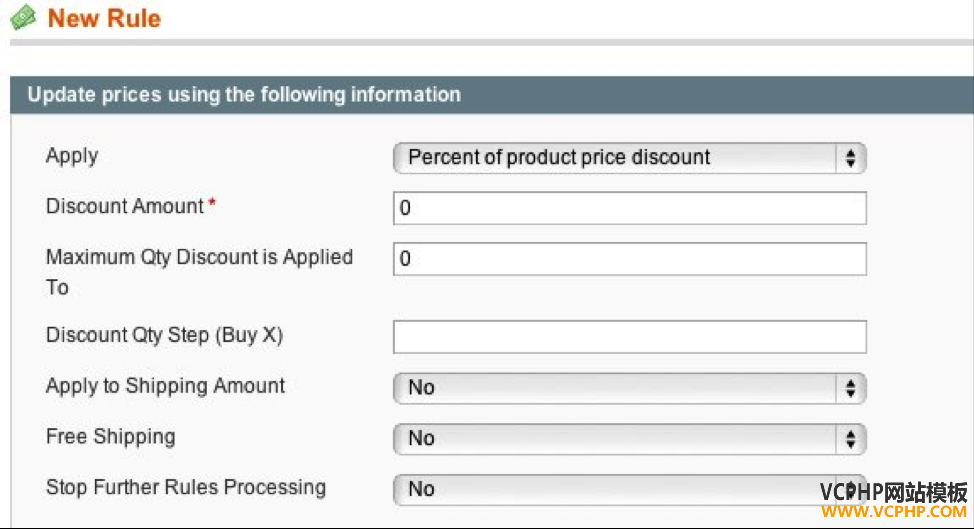
Task: Click the WWW.VCPHP.COM watermark link
Action: (x=894, y=512)
